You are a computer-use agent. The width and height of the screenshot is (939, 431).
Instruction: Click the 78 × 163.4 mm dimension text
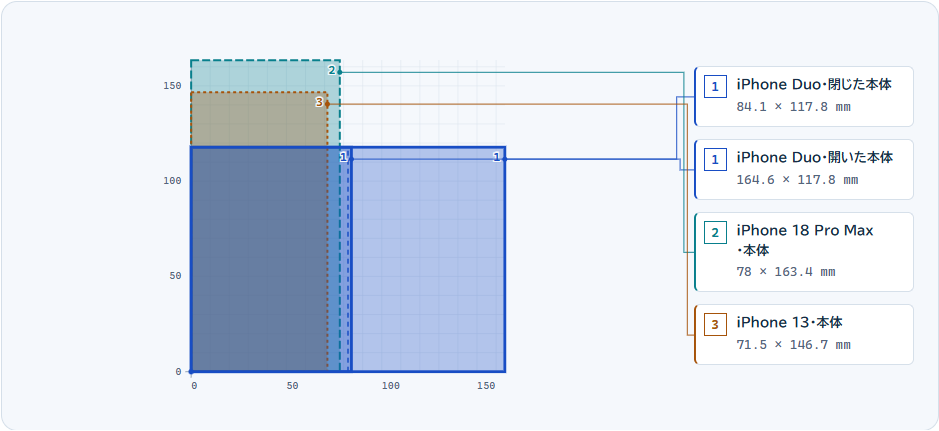coord(786,272)
